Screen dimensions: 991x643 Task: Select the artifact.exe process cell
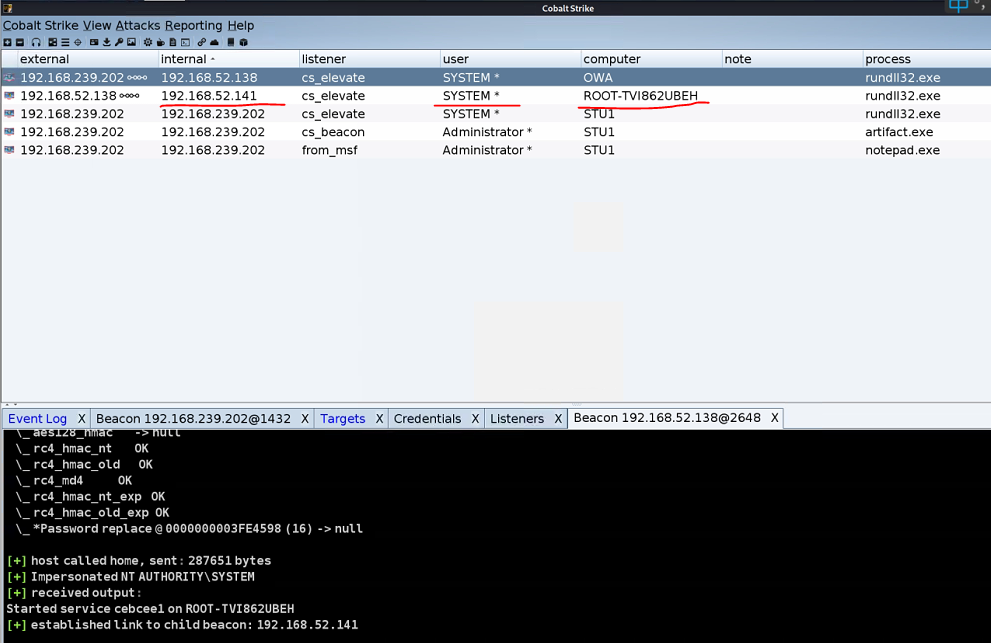coord(899,132)
